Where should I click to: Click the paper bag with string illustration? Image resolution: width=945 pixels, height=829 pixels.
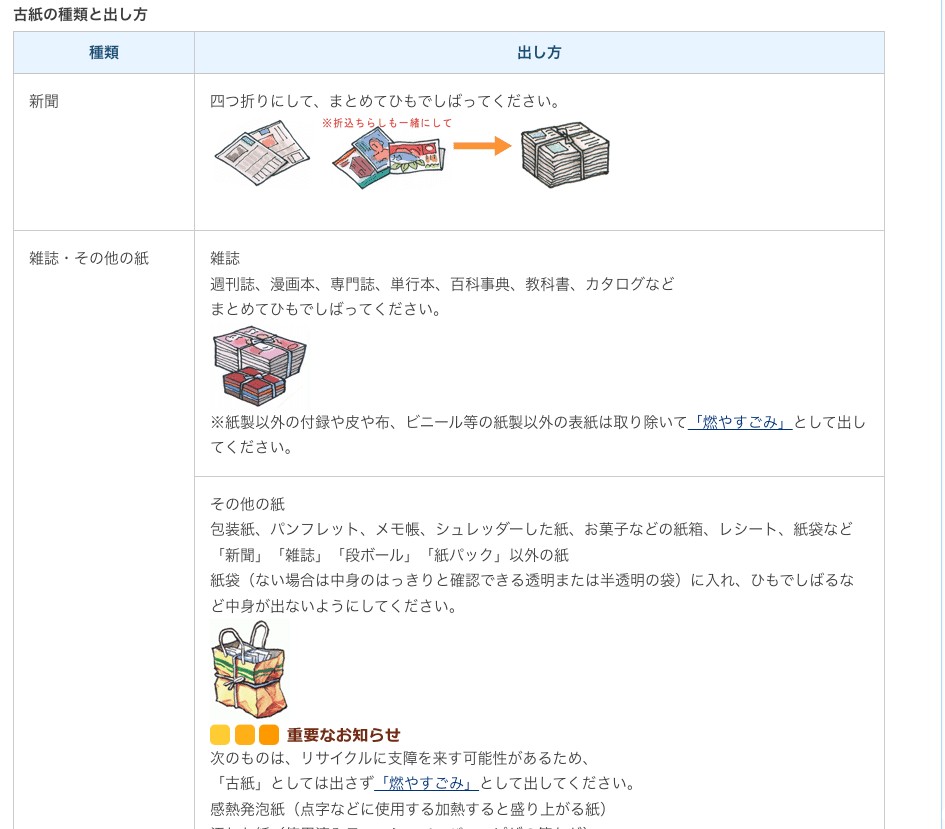point(250,669)
